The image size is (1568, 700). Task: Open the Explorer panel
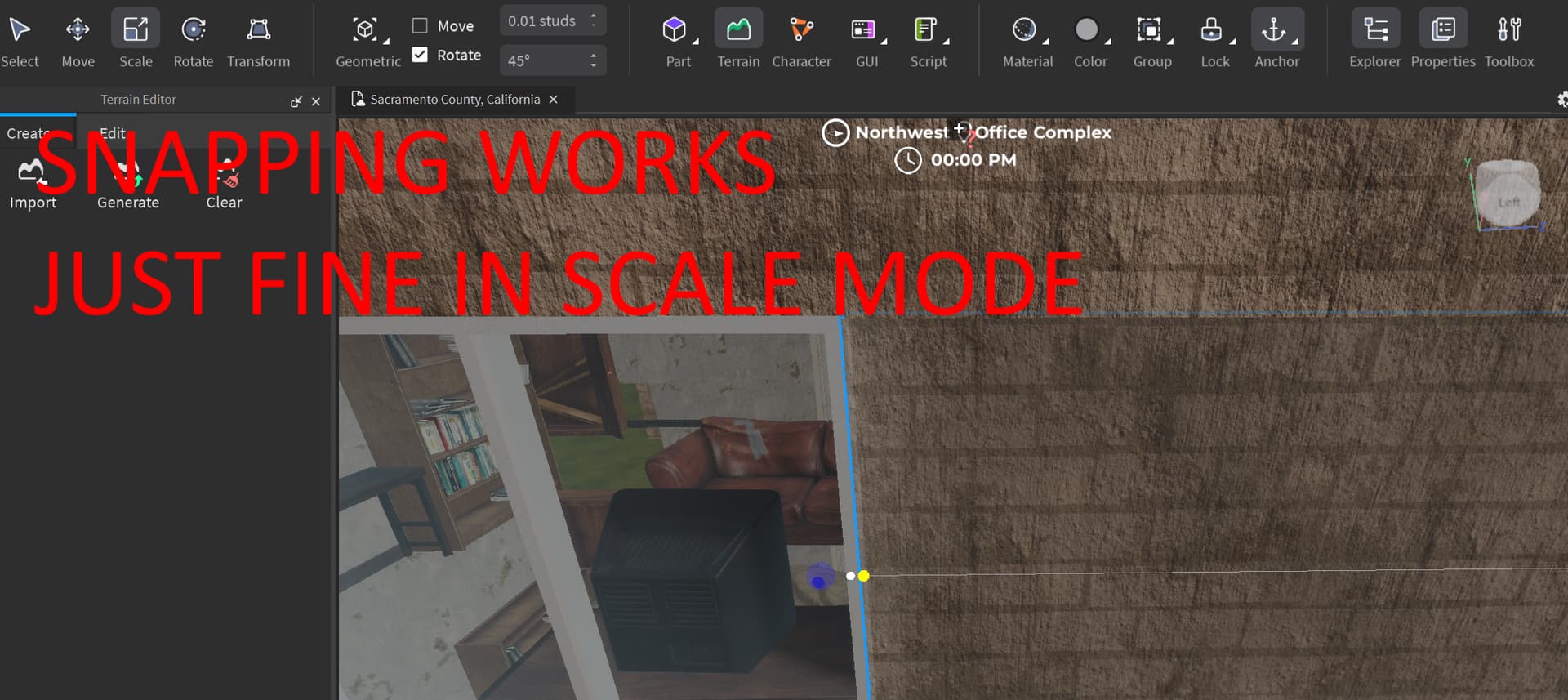(1375, 39)
